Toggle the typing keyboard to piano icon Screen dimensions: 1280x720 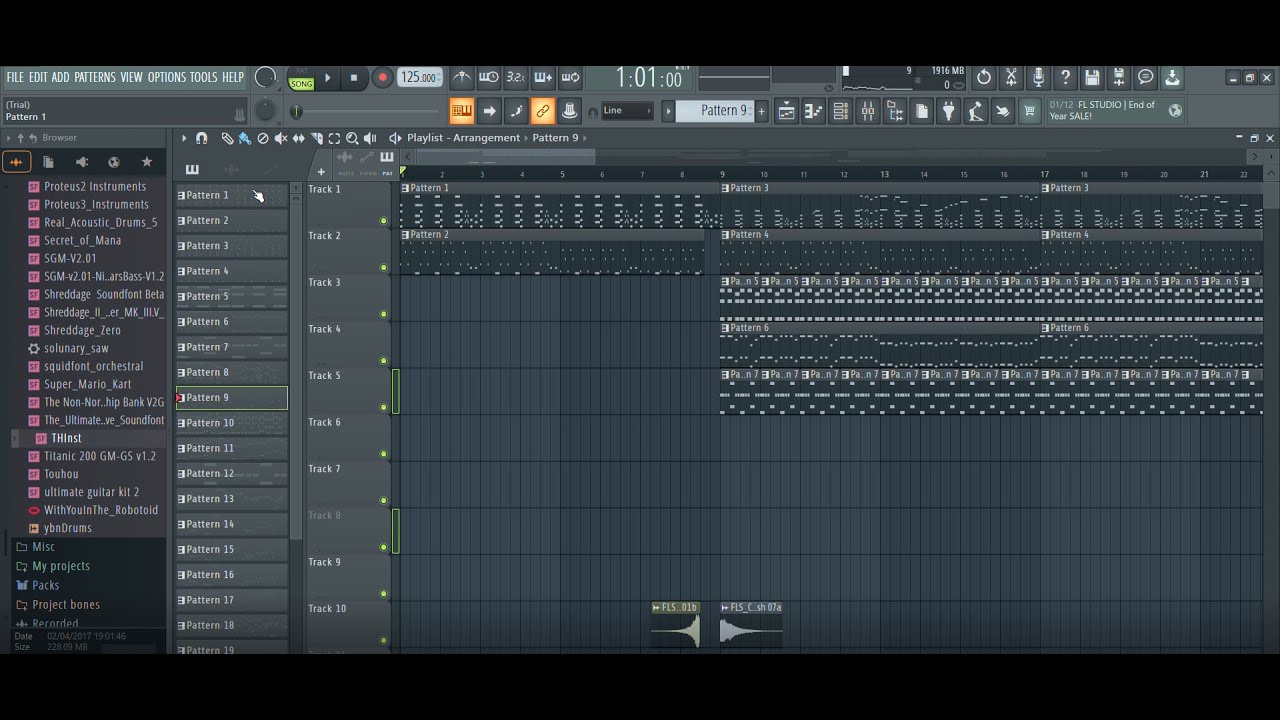pos(461,111)
